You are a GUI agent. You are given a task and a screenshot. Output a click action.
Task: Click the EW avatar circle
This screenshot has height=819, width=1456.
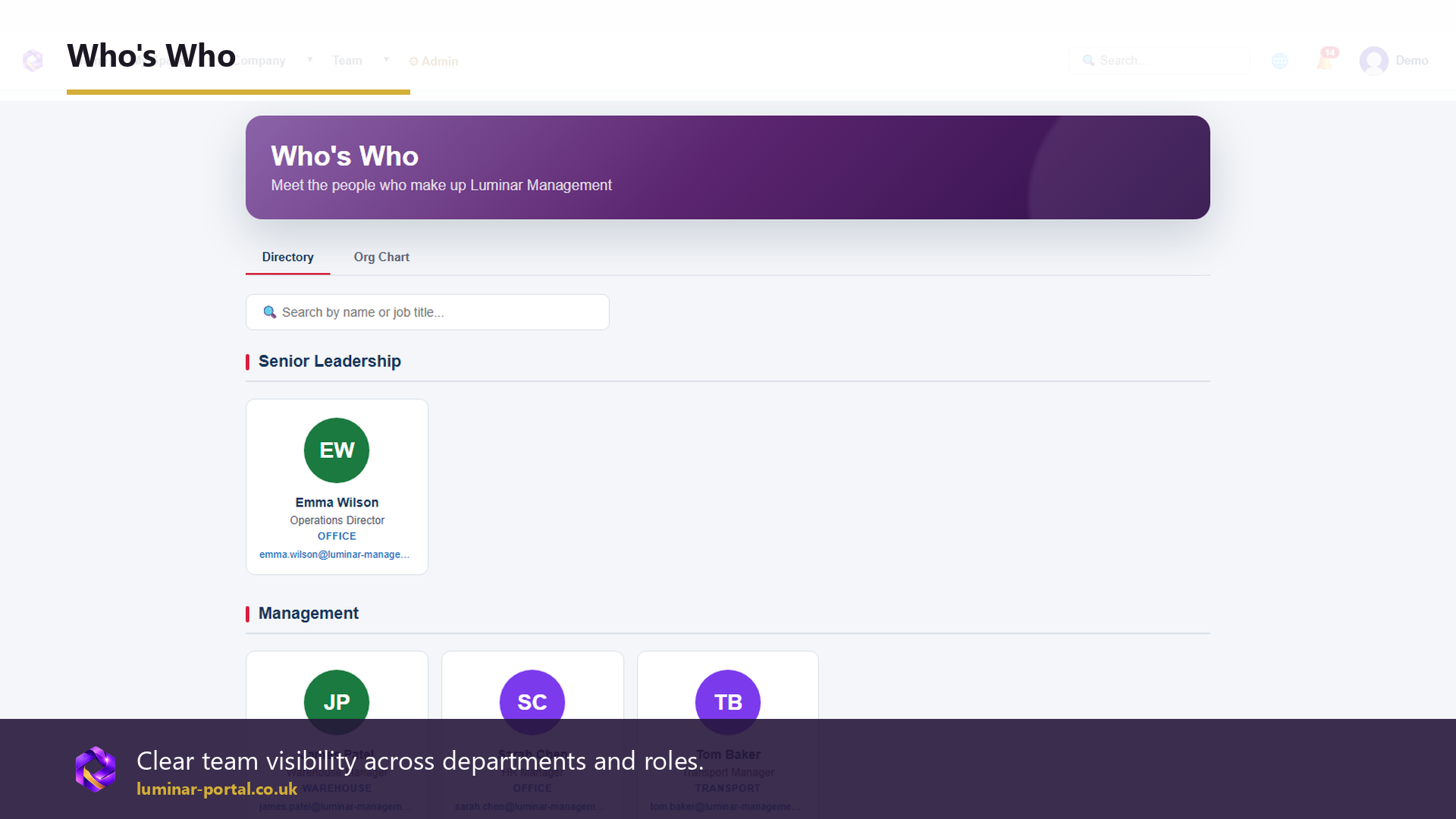pos(337,450)
